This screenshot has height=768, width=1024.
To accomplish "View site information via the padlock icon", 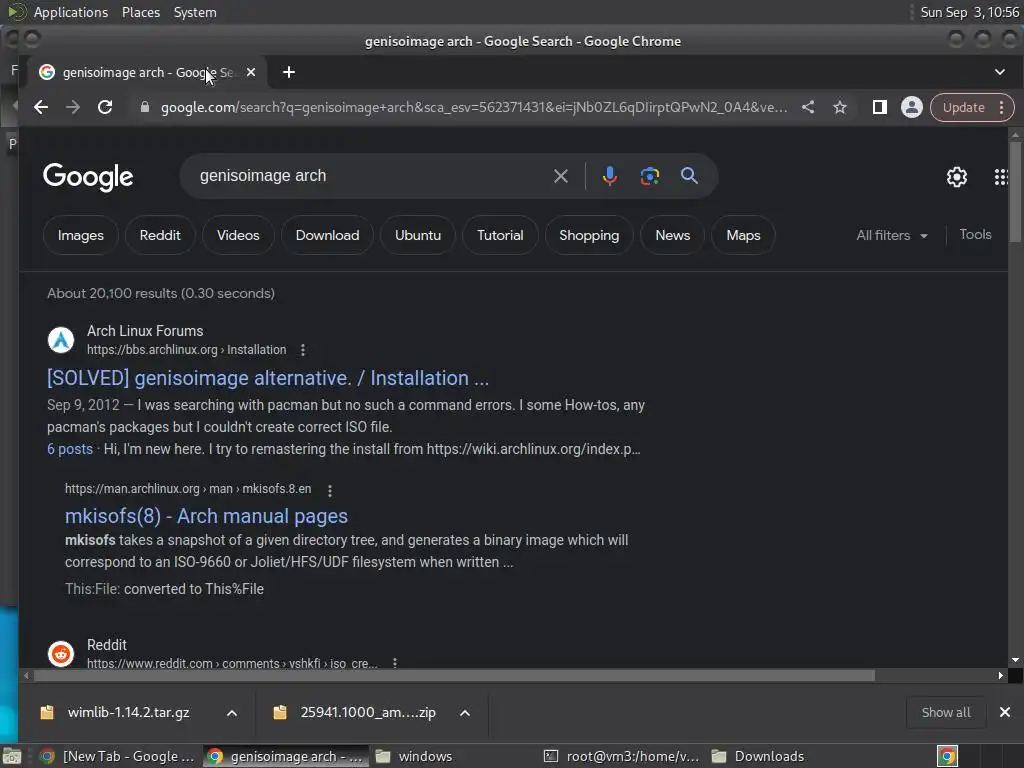I will (145, 107).
